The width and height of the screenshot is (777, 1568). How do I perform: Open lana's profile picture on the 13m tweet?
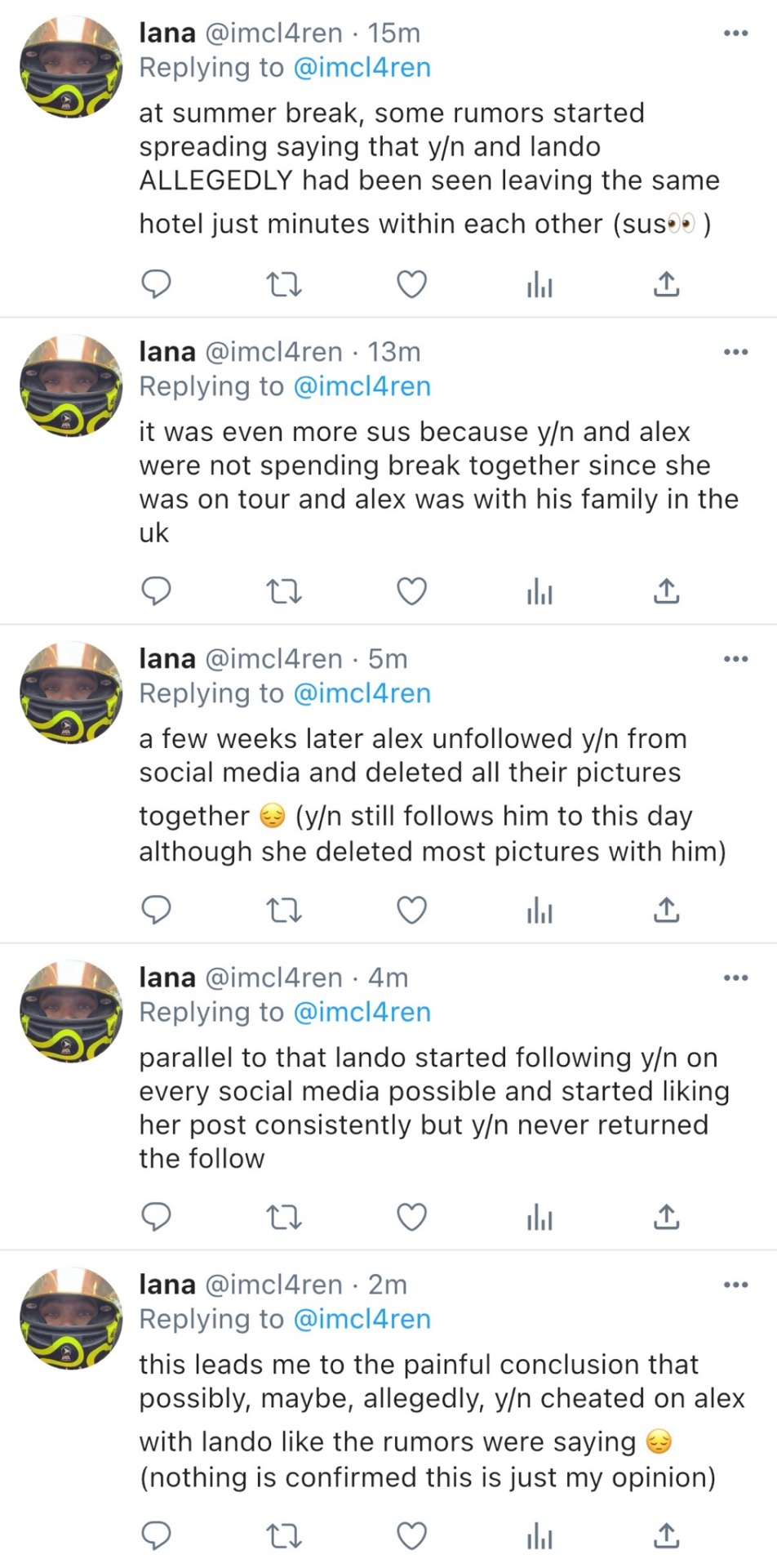coord(70,385)
